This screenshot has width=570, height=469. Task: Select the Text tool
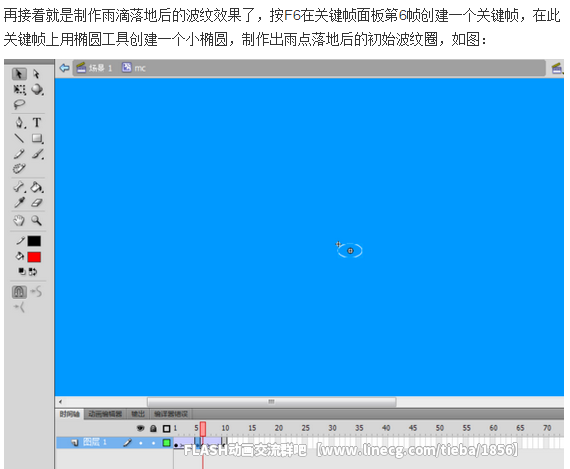click(37, 123)
